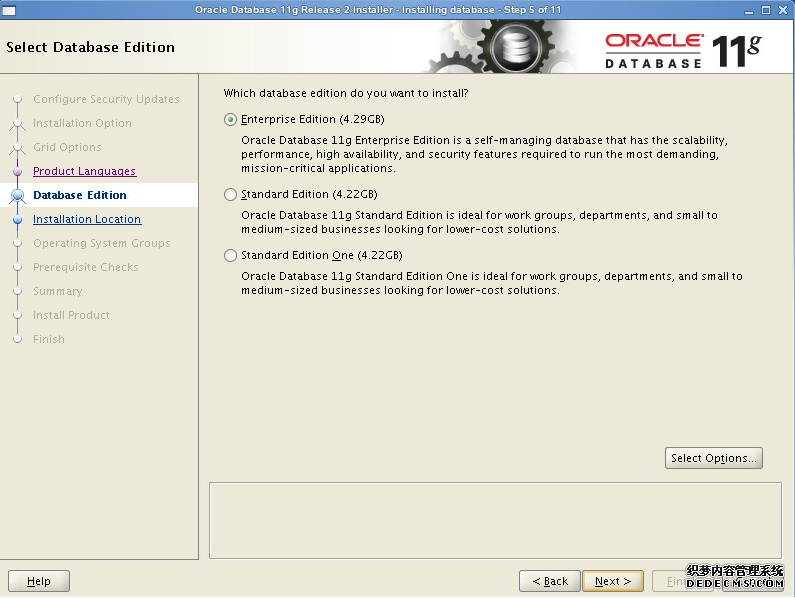Pick Standard Edition One radio button
Viewport: 795px width, 598px height.
(x=231, y=256)
